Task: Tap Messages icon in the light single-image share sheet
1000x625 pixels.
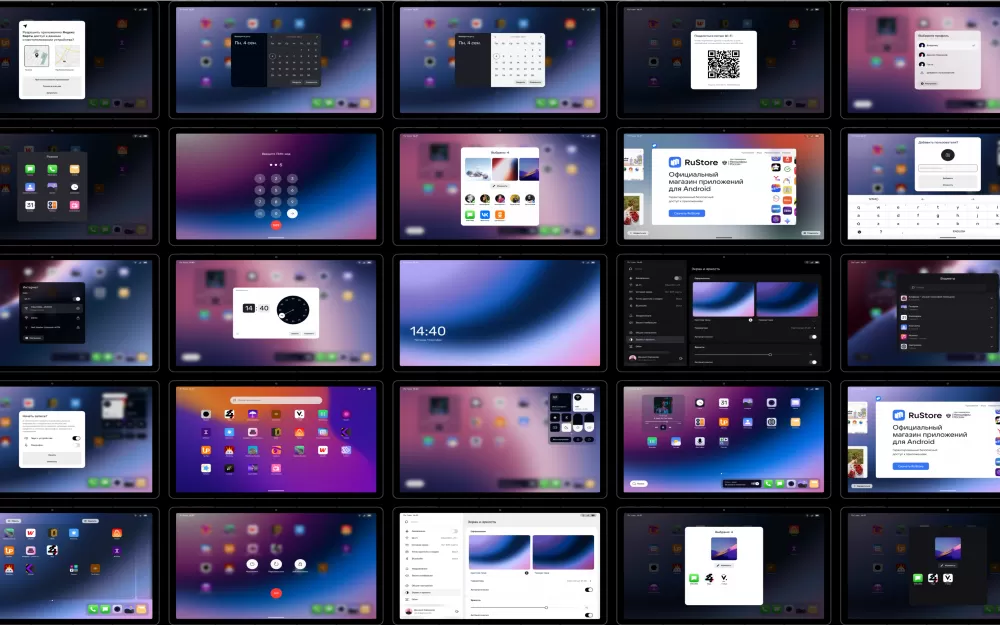Action: [694, 578]
